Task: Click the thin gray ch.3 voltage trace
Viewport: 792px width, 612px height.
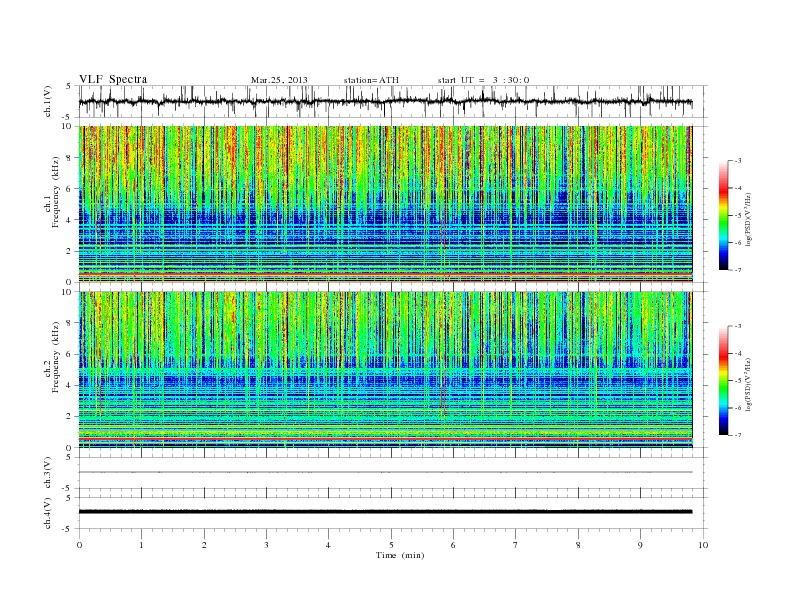Action: coord(385,472)
